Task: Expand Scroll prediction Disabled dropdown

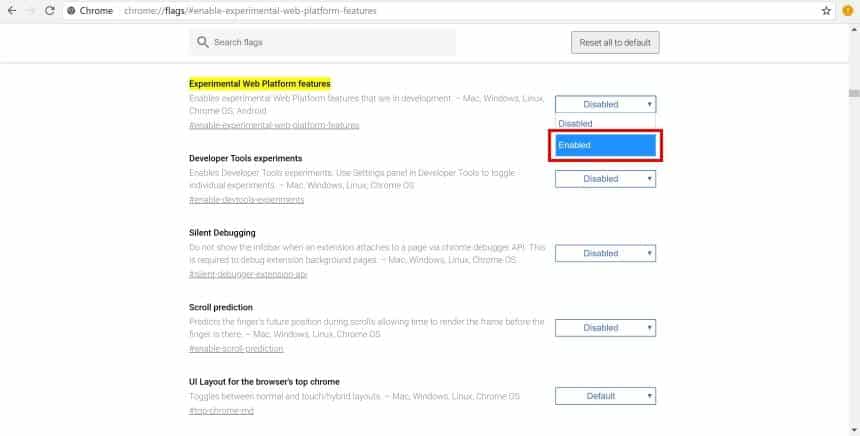Action: [x=606, y=328]
